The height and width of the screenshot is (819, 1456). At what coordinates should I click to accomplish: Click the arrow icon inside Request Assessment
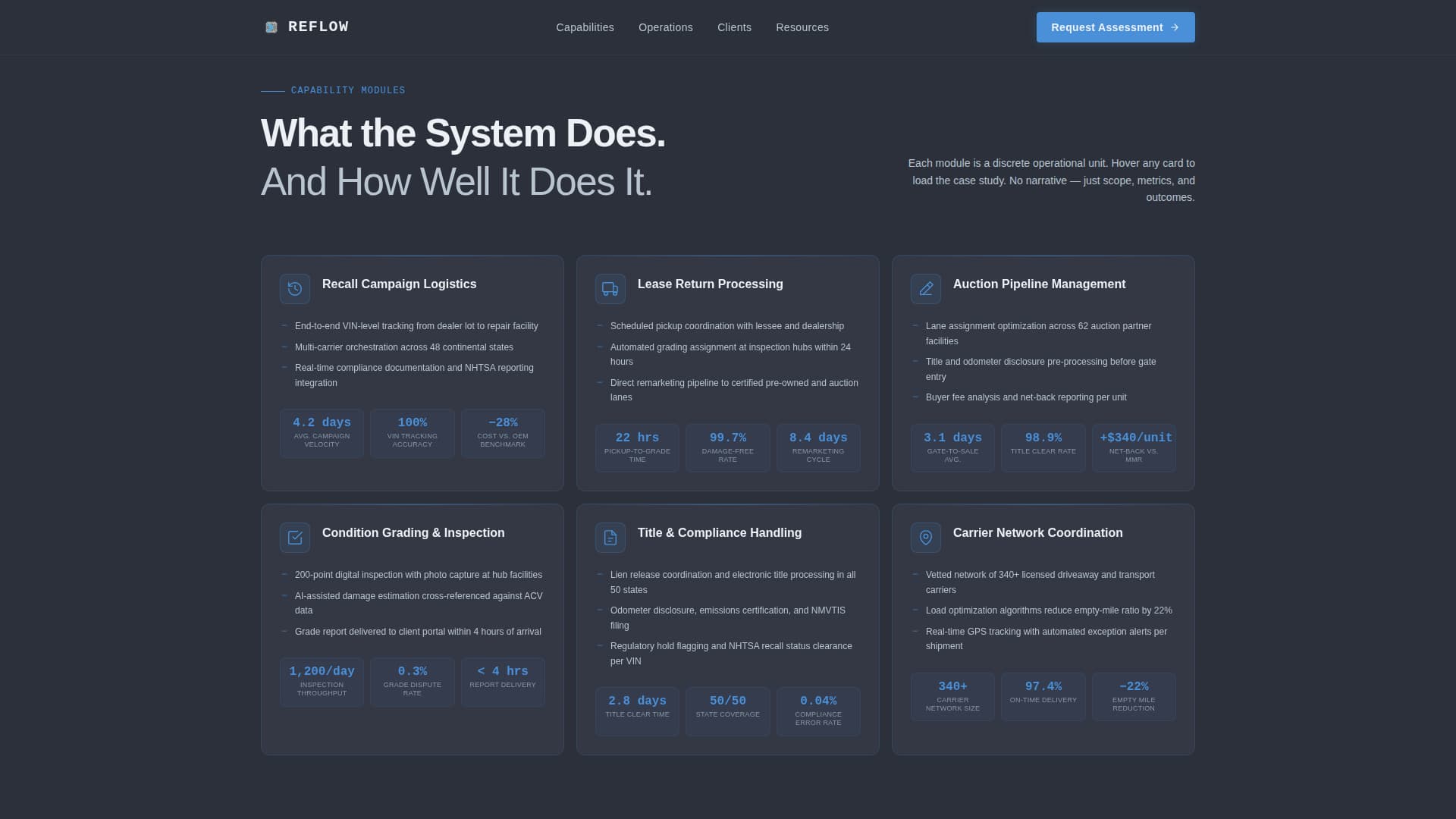click(1175, 27)
